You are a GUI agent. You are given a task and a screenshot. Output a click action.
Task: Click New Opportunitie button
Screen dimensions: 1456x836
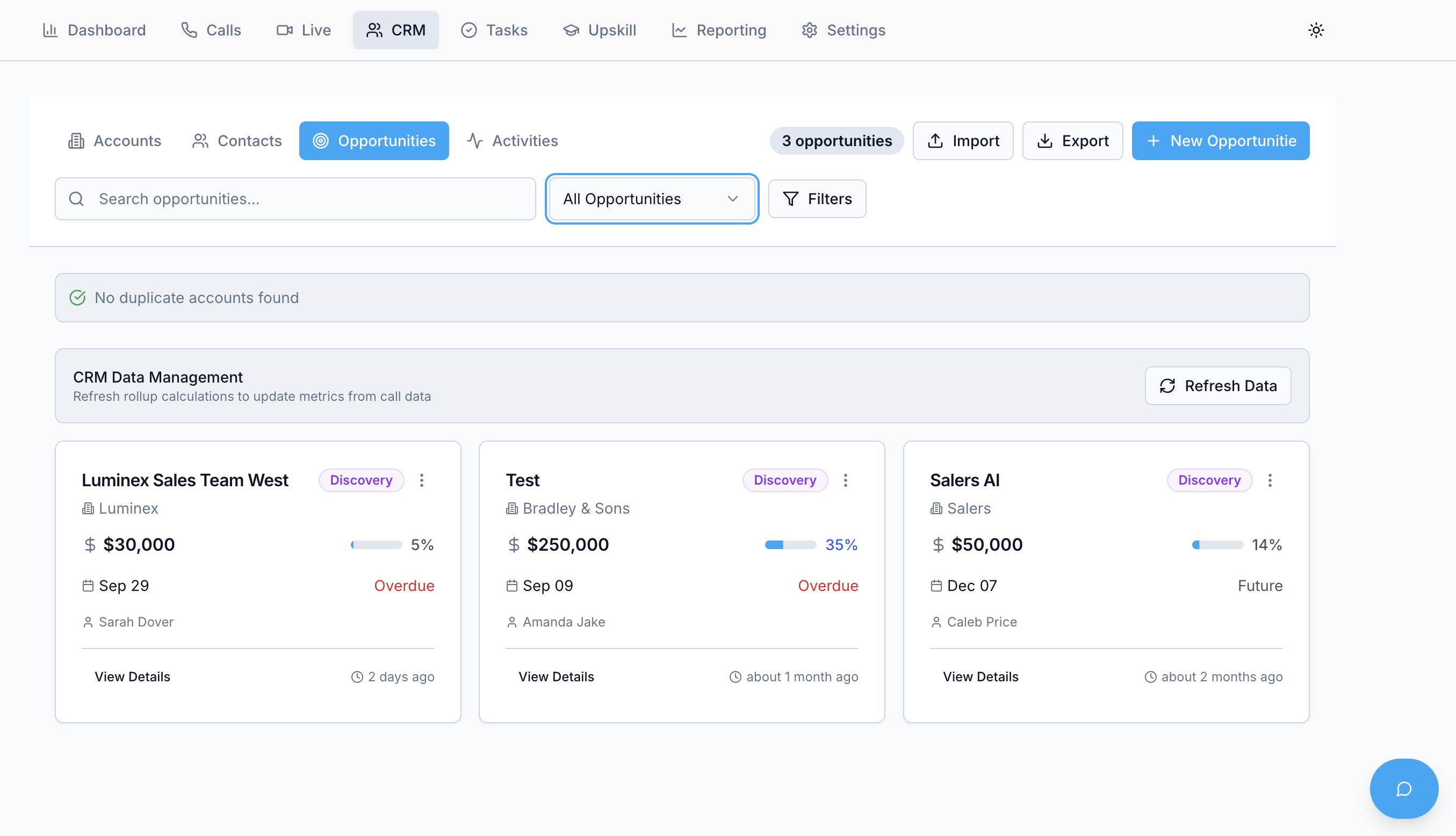click(1220, 141)
